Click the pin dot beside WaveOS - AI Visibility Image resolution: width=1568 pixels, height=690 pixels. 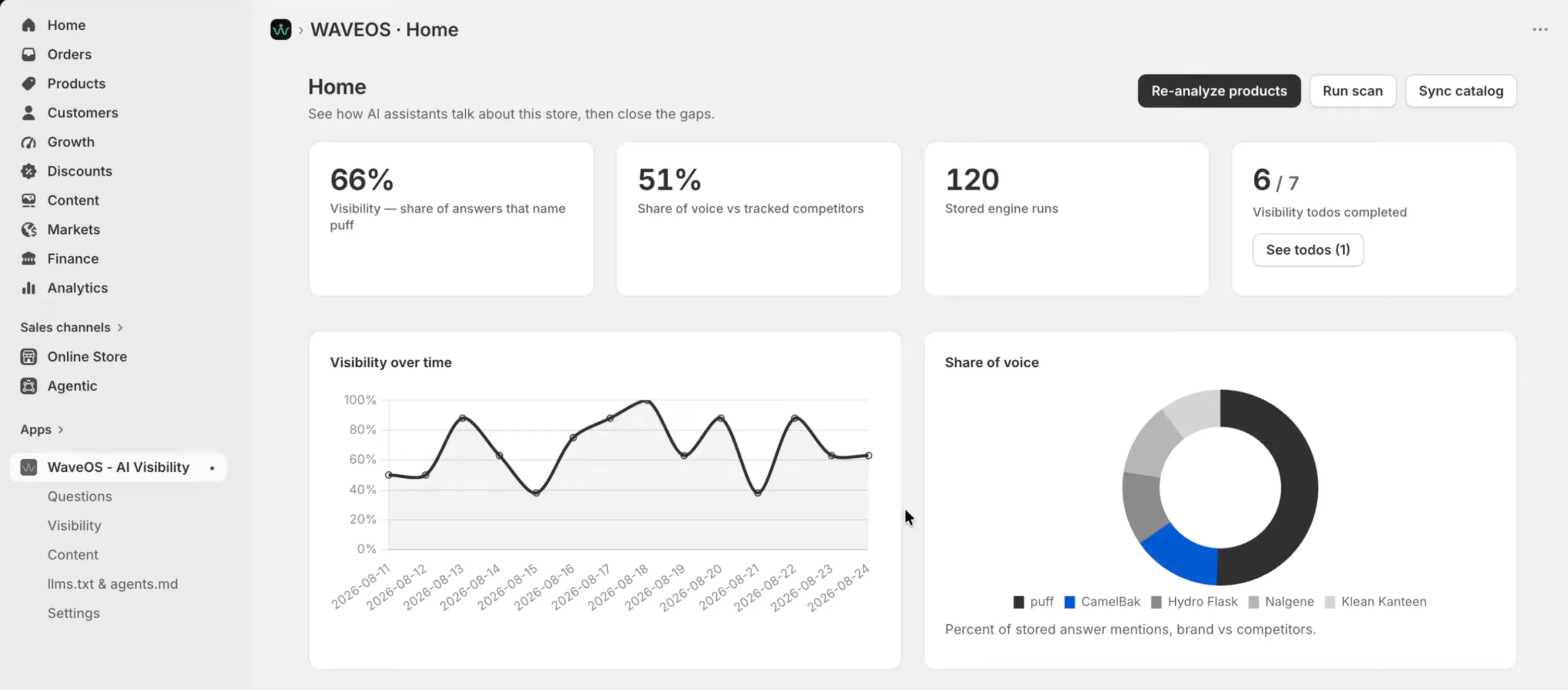click(x=212, y=468)
